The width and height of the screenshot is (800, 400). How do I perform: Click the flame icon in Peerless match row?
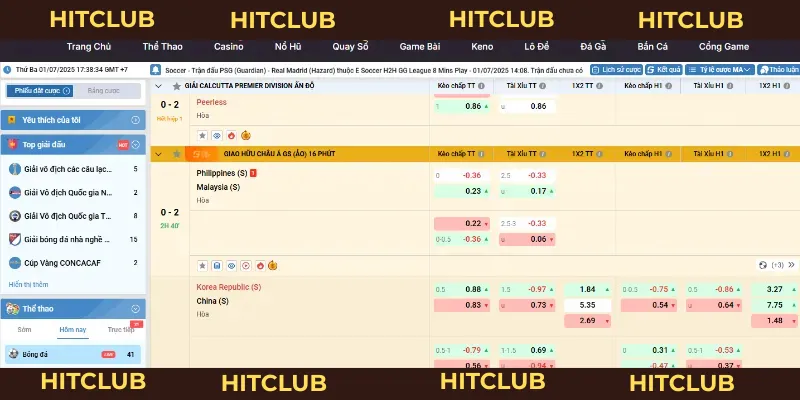[232, 136]
